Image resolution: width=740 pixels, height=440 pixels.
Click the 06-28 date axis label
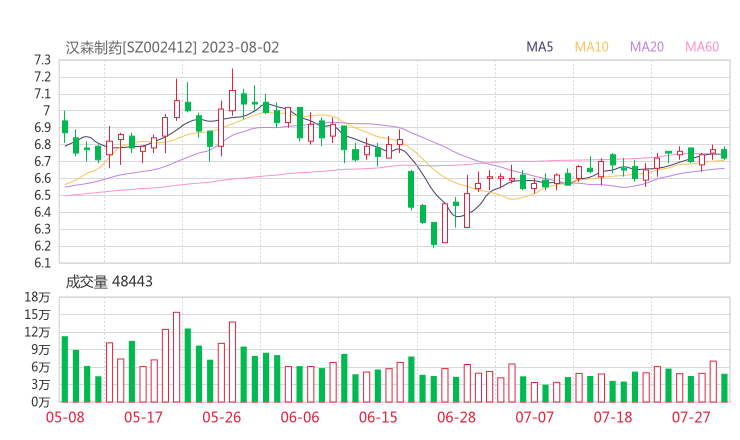pyautogui.click(x=456, y=417)
